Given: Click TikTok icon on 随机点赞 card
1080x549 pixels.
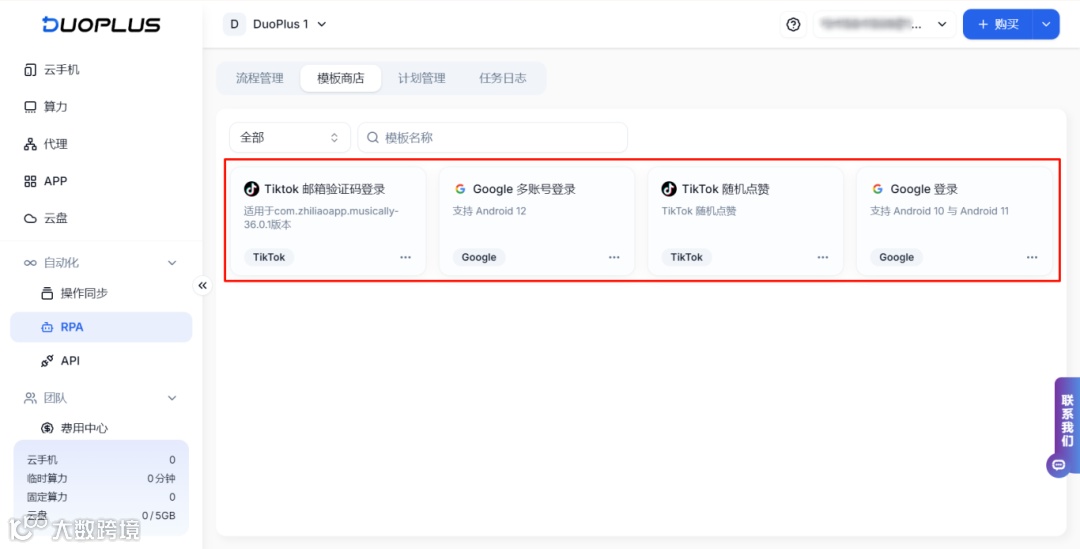Looking at the screenshot, I should [x=669, y=189].
